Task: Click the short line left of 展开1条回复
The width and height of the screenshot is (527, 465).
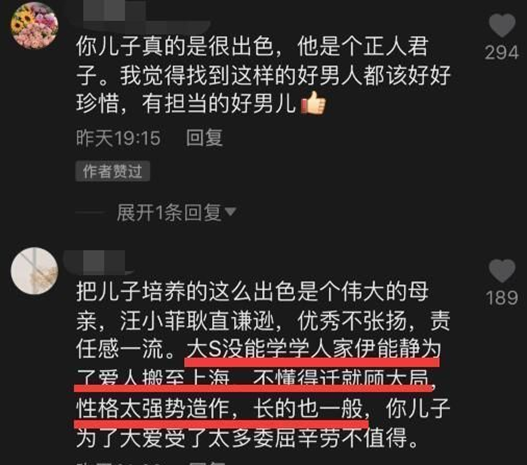Action: tap(90, 212)
